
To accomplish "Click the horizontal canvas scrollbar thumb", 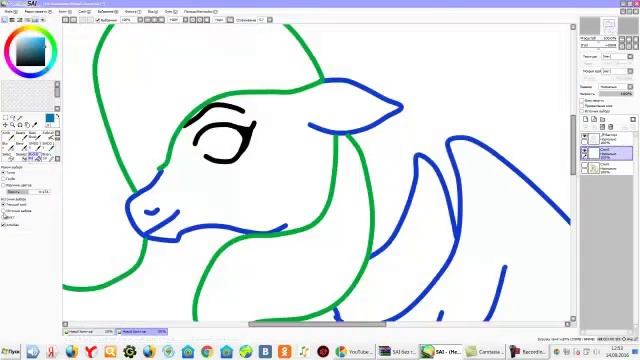I will pos(317,324).
